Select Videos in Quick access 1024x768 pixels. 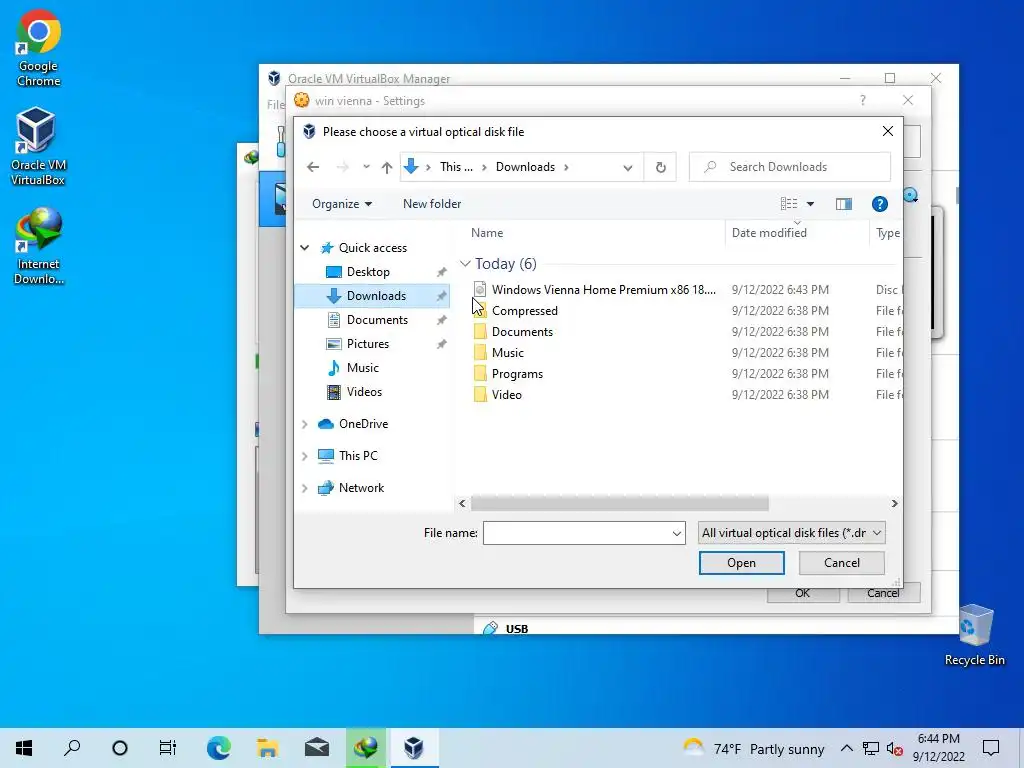(x=364, y=392)
